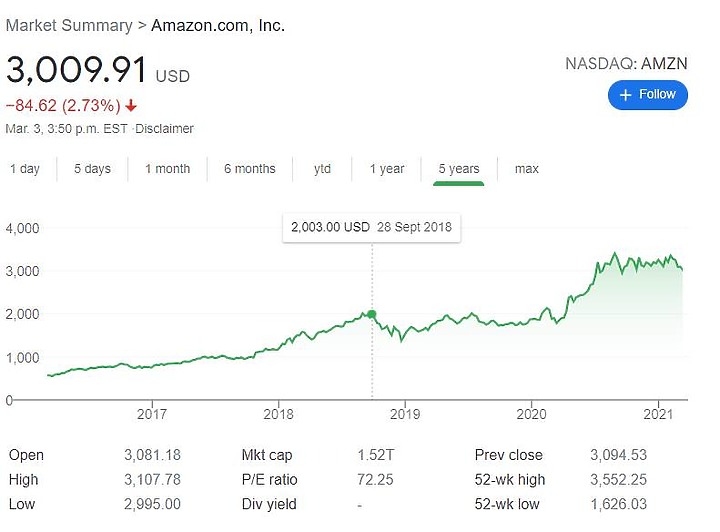Viewport: 720px width, 532px height.
Task: Select the 5 days range tab
Action: [92, 169]
